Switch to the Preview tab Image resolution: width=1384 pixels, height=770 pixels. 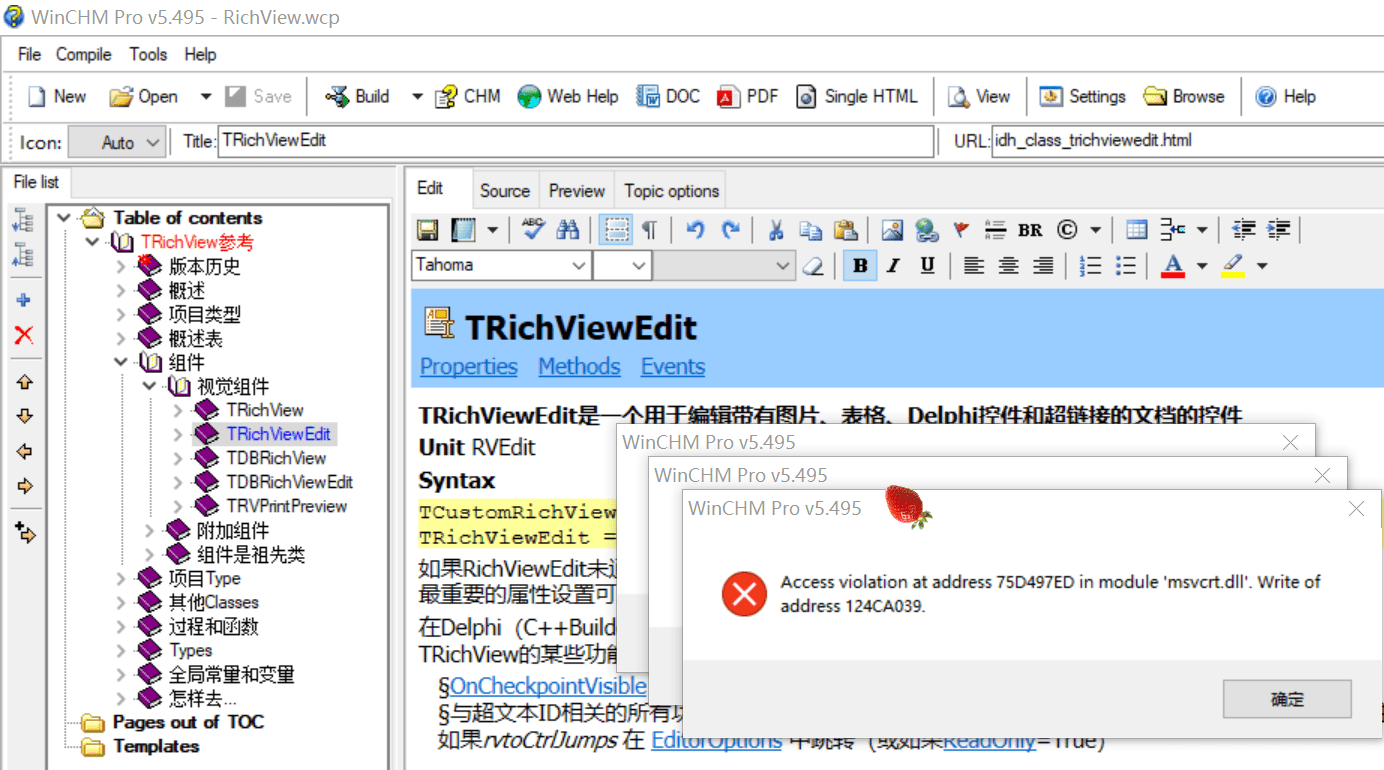[577, 190]
